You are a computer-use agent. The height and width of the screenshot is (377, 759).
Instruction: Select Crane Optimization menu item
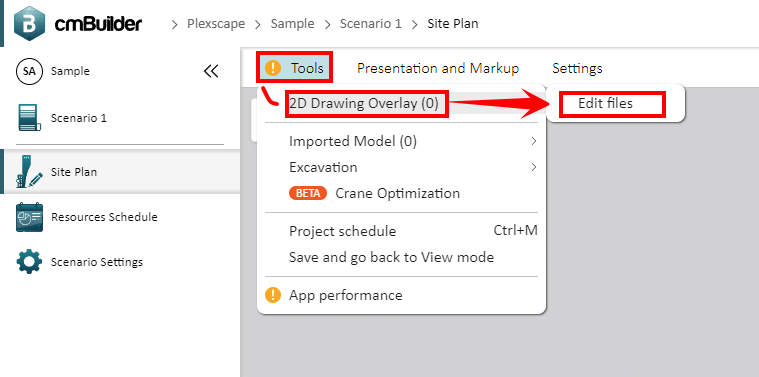coord(397,193)
